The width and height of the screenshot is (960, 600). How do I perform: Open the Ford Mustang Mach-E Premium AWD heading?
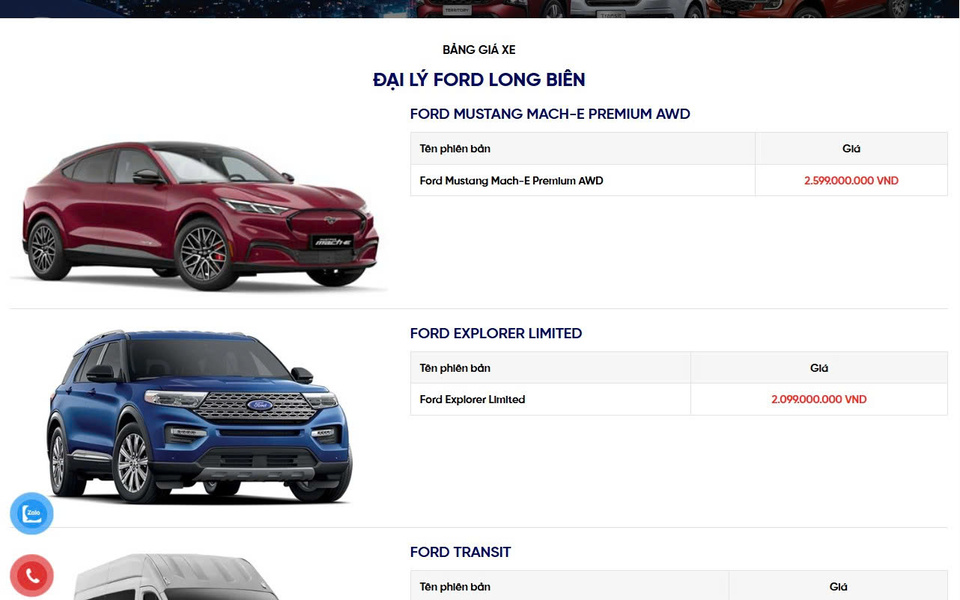point(550,114)
